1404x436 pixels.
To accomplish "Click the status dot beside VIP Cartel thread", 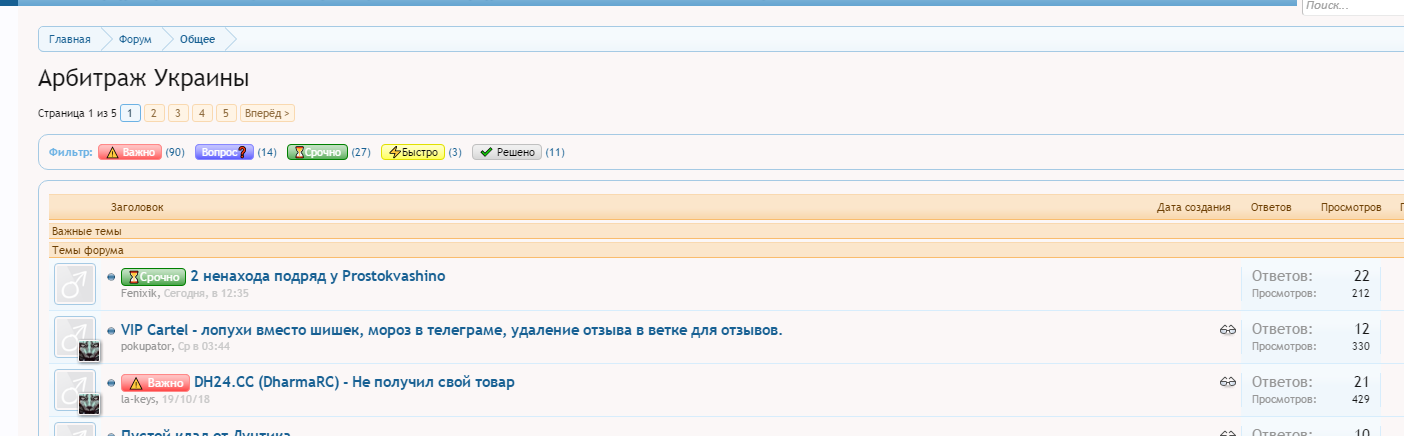I will (x=111, y=331).
